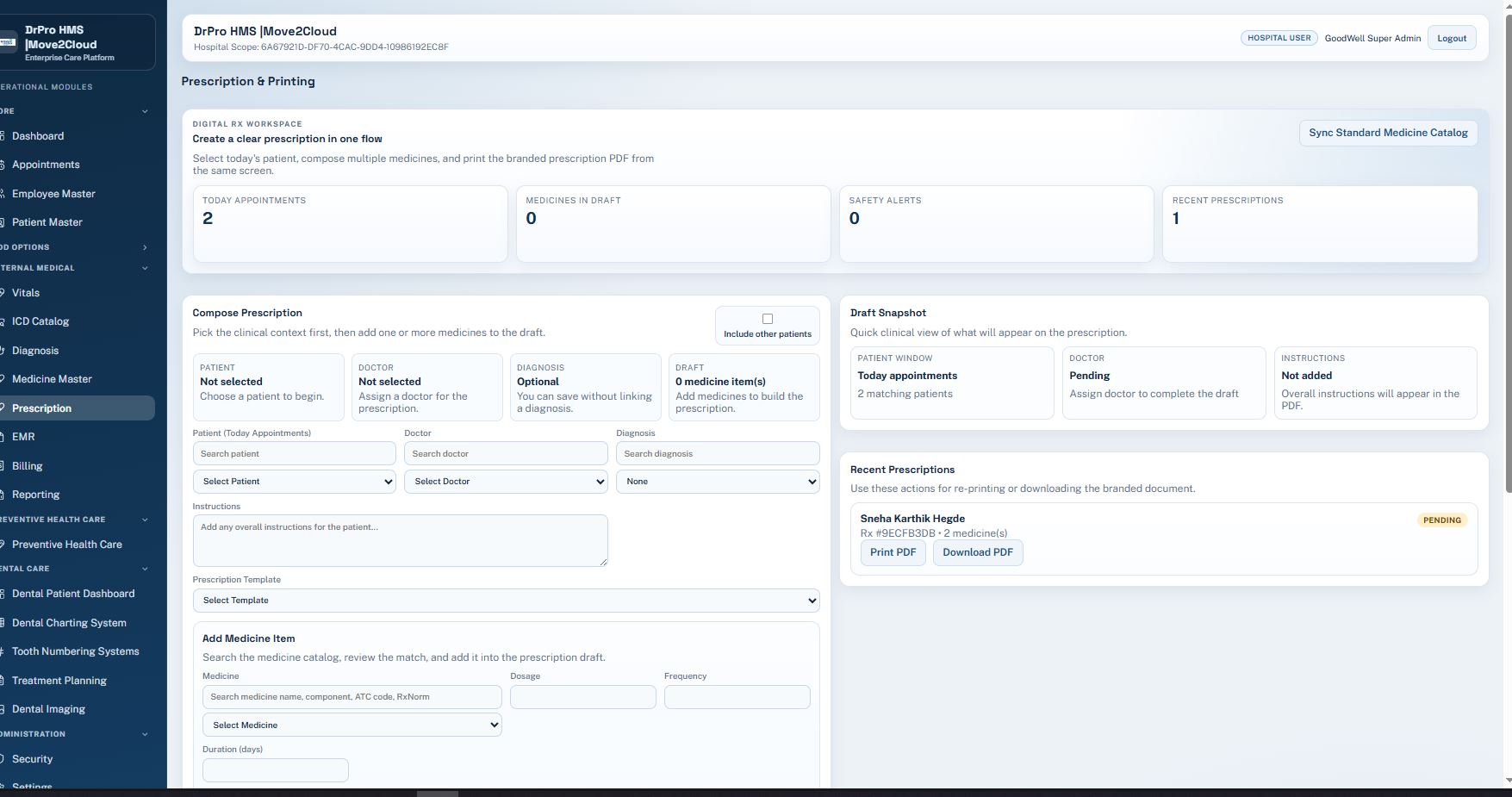Open the Select Doctor dropdown
This screenshot has width=1512, height=797.
pyautogui.click(x=506, y=482)
